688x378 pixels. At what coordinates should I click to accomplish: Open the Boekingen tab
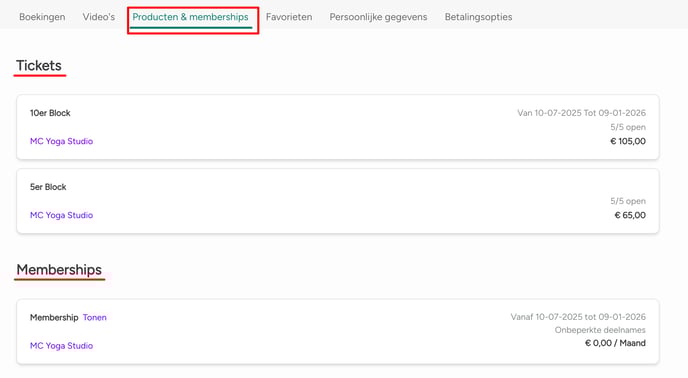click(x=42, y=17)
